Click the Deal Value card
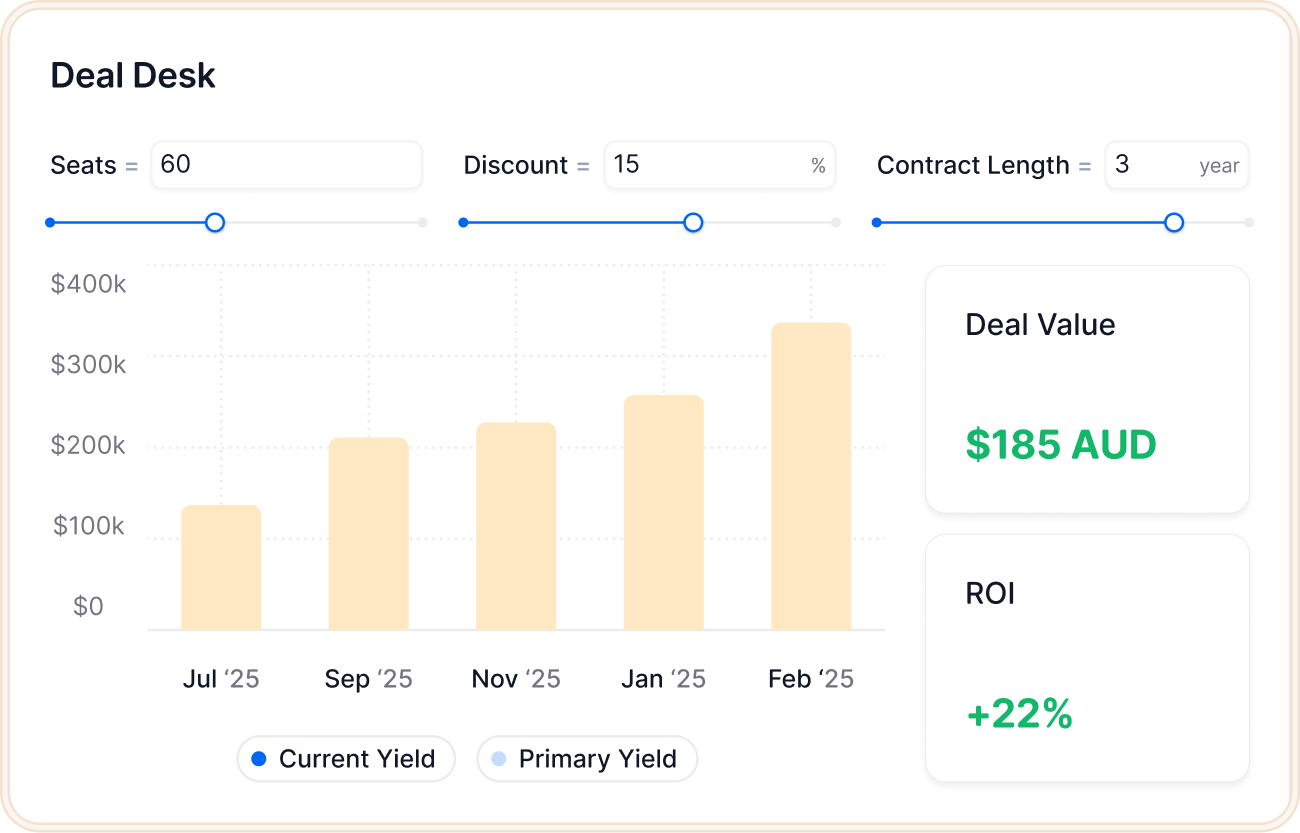Viewport: 1300px width, 833px height. 1087,390
